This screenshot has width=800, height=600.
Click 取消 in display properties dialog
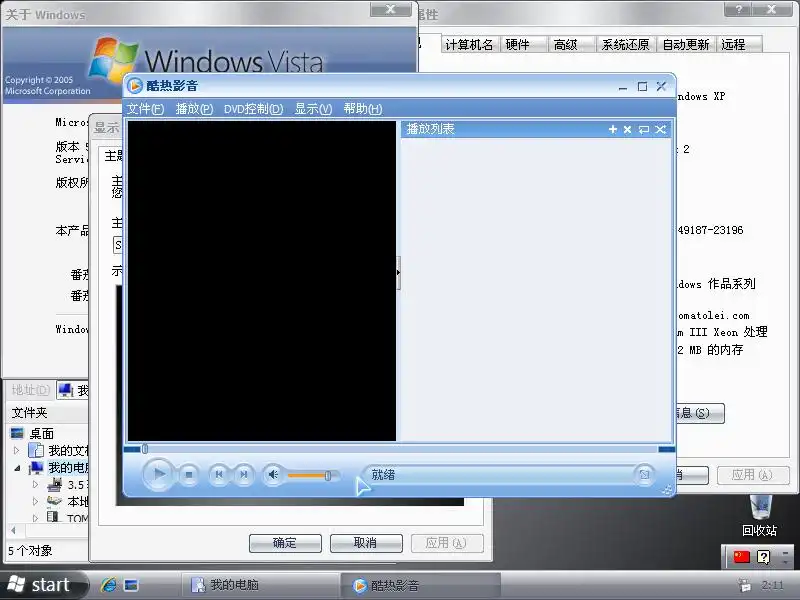point(366,543)
